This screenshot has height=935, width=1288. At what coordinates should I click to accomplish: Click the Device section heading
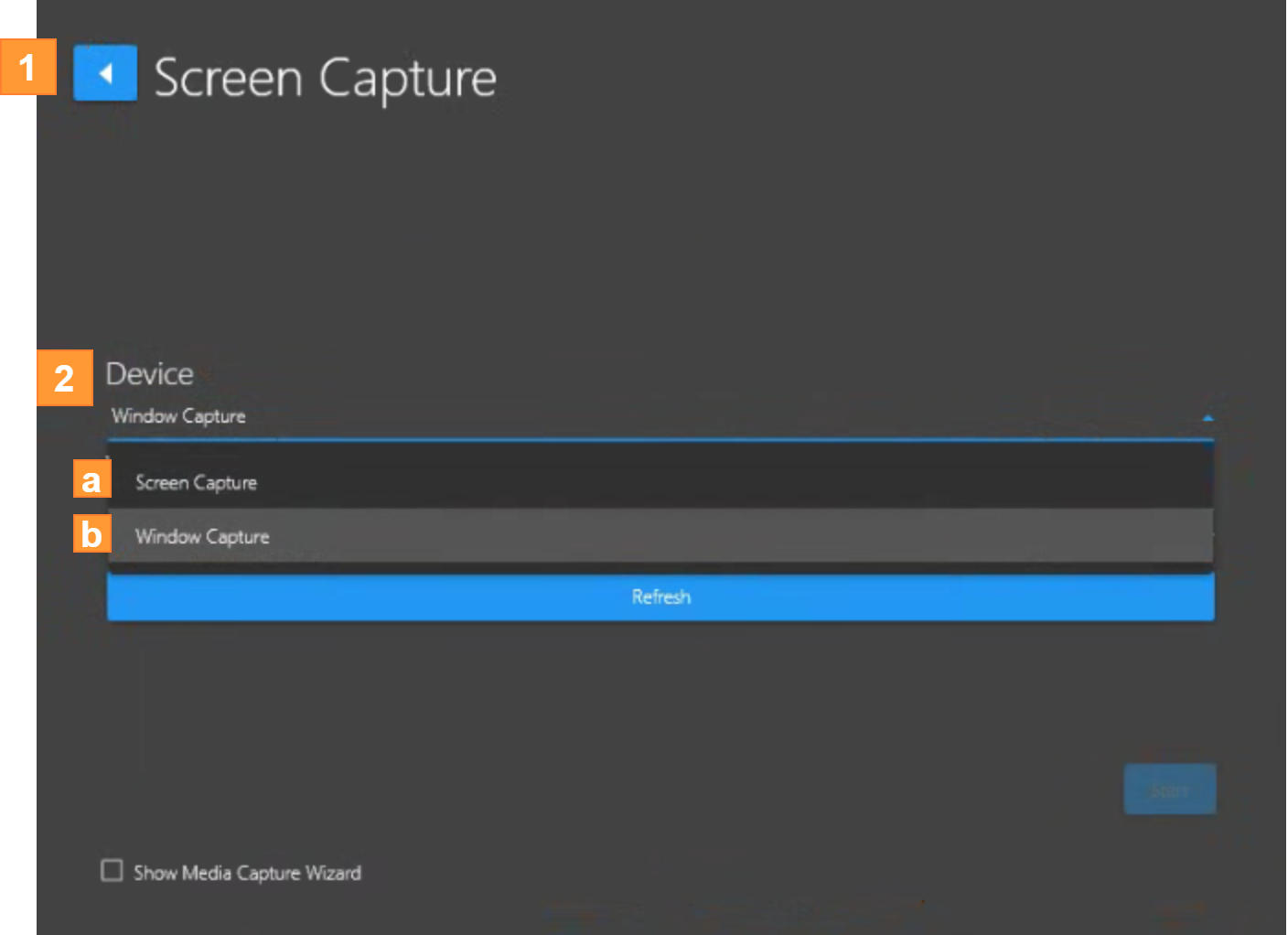pos(149,374)
